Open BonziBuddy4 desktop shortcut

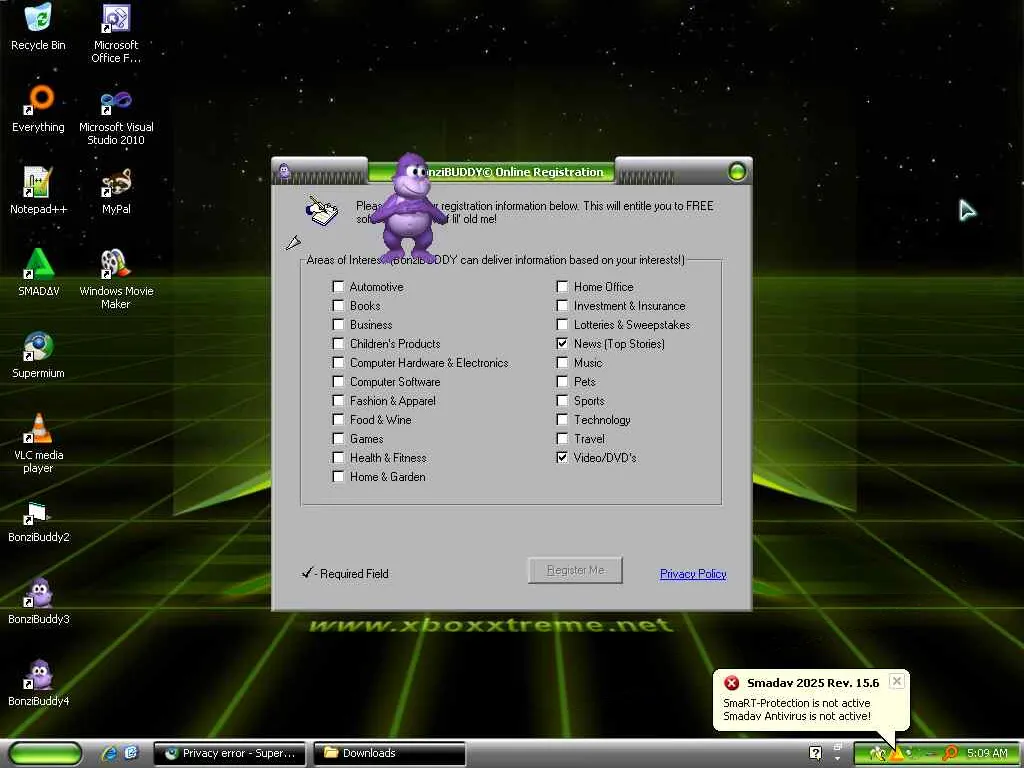[38, 683]
